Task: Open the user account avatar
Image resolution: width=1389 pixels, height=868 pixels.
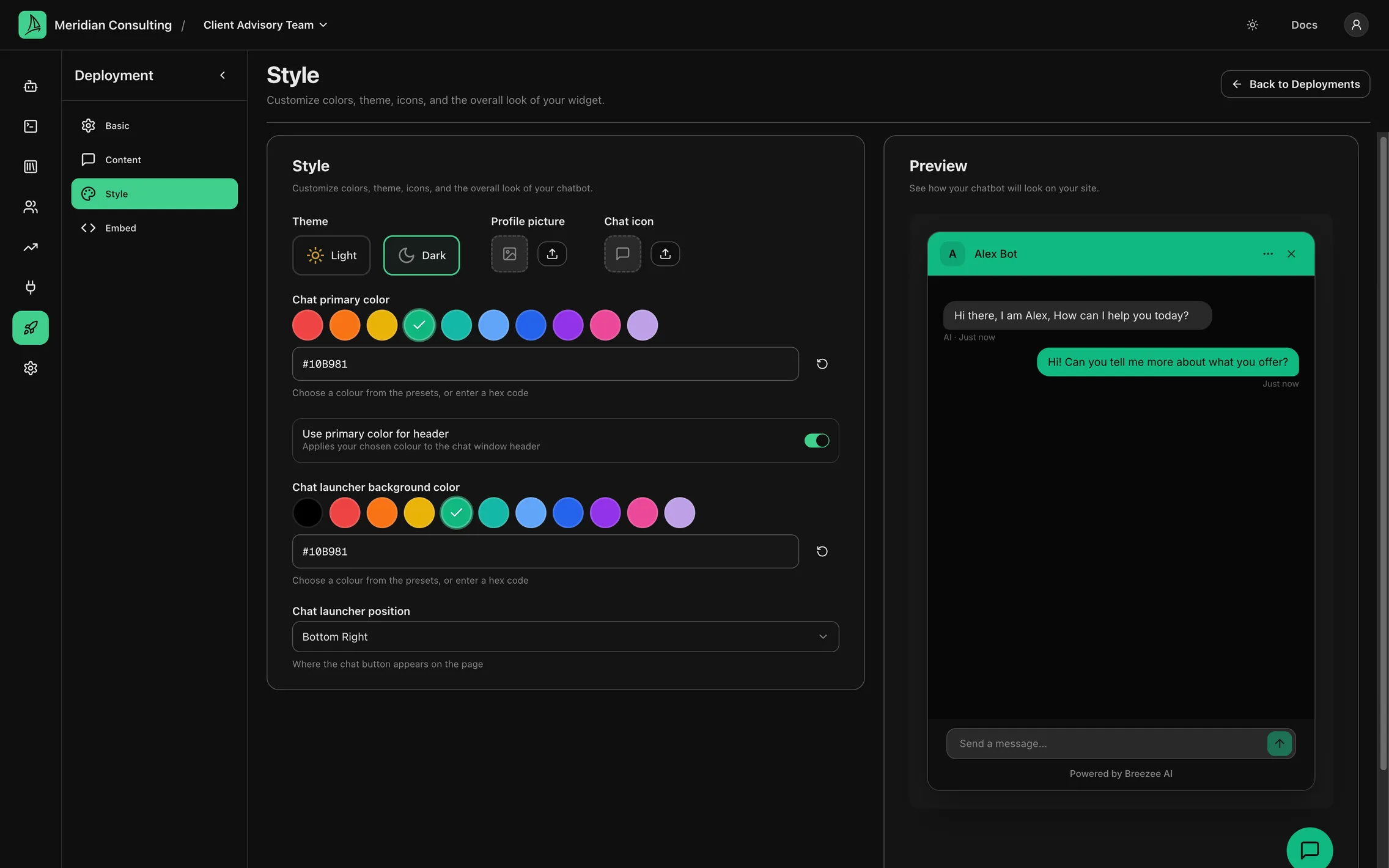Action: click(x=1356, y=24)
